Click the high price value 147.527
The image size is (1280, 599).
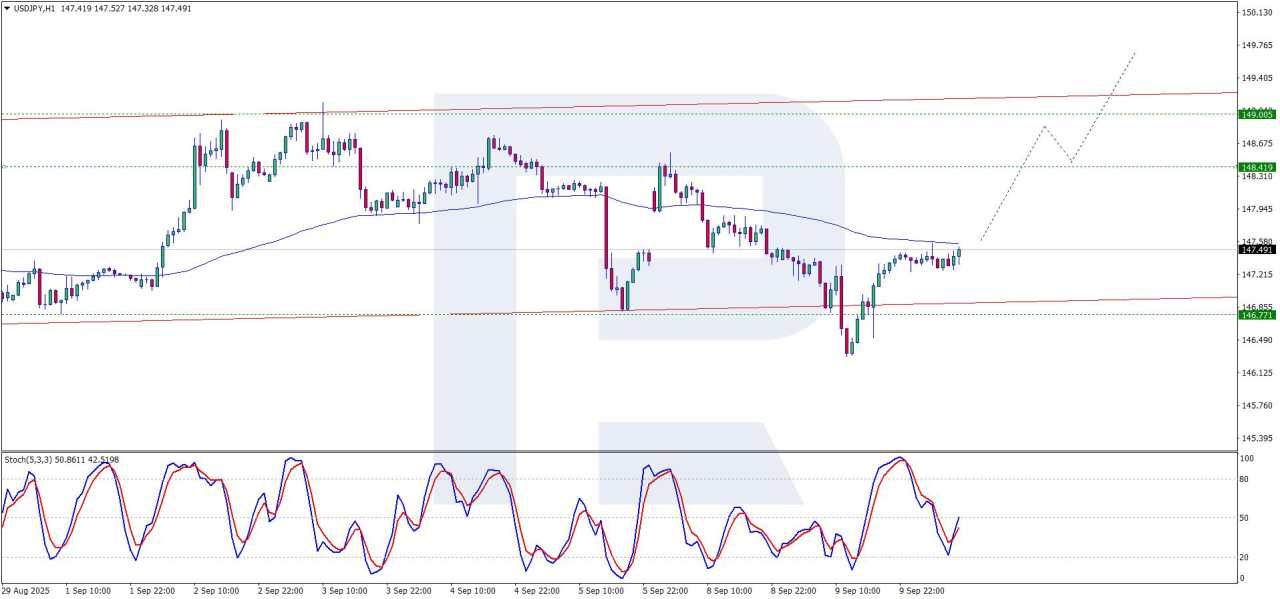pos(111,9)
